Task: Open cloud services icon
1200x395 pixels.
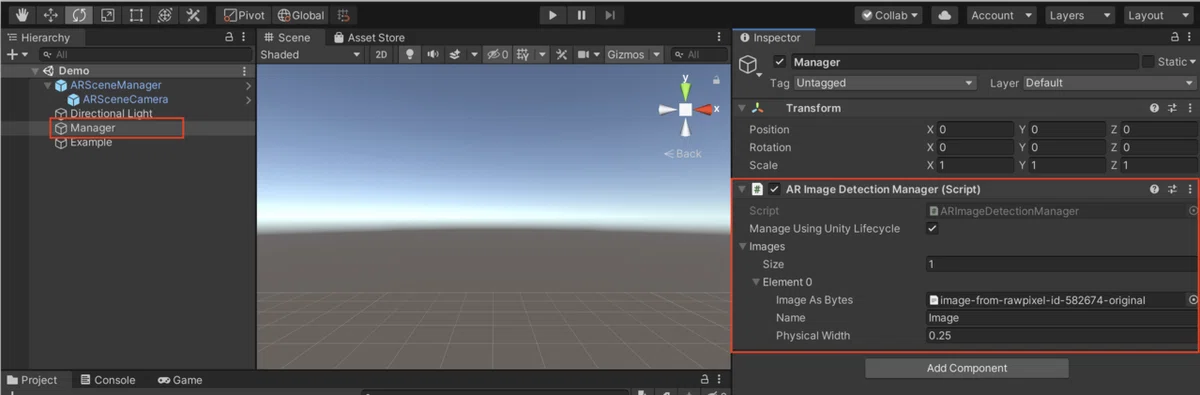Action: click(x=944, y=15)
